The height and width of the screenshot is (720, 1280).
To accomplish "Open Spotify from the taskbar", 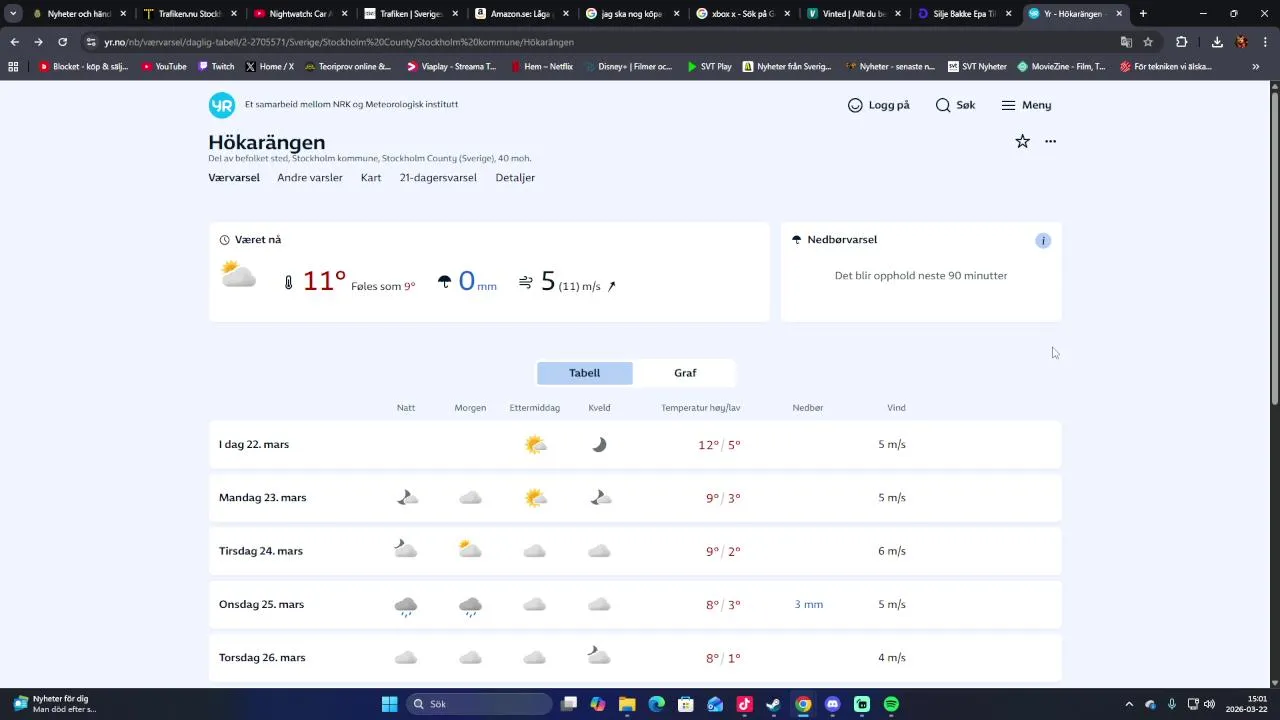I will click(891, 704).
